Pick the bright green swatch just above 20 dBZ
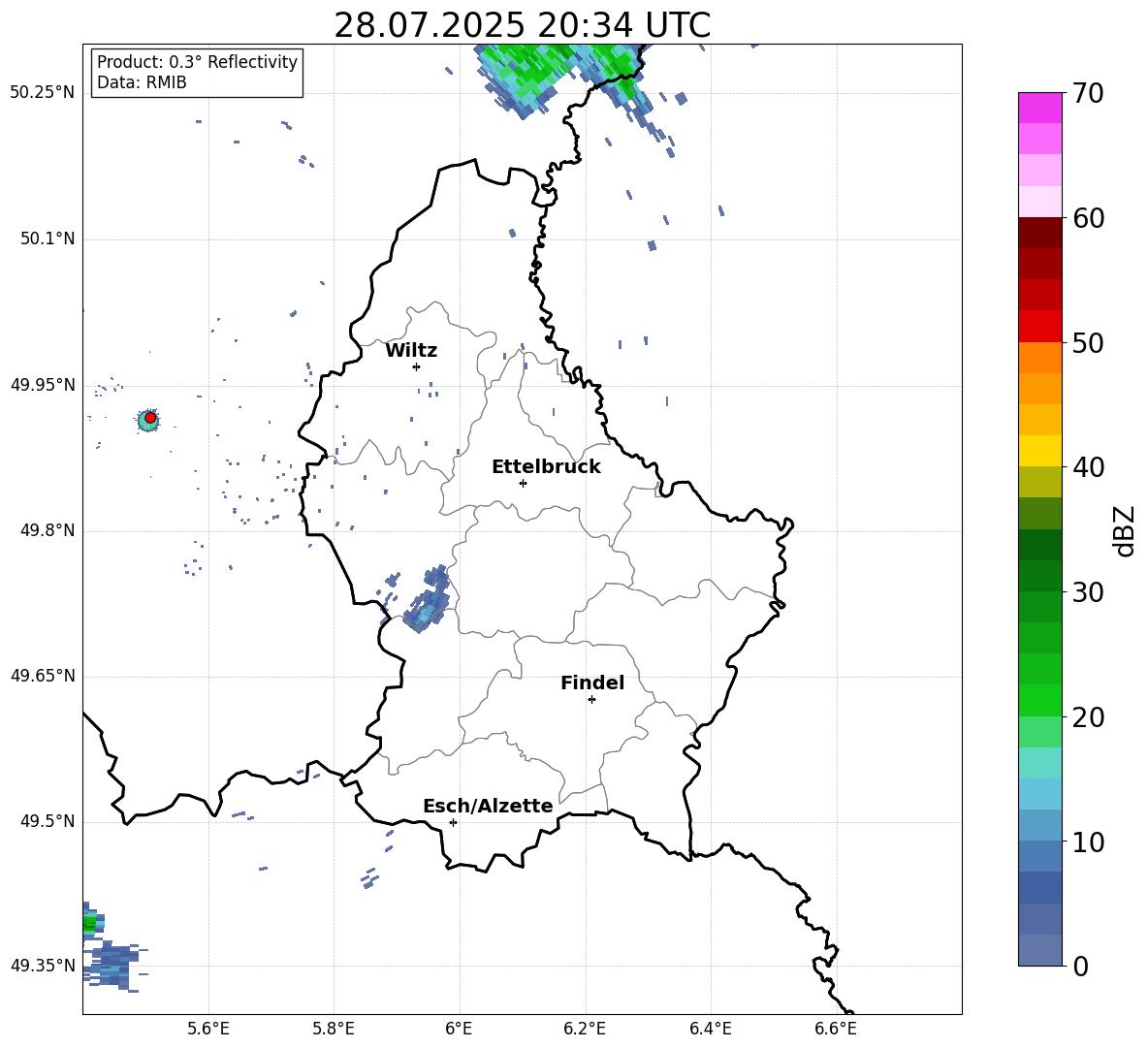 (1039, 700)
